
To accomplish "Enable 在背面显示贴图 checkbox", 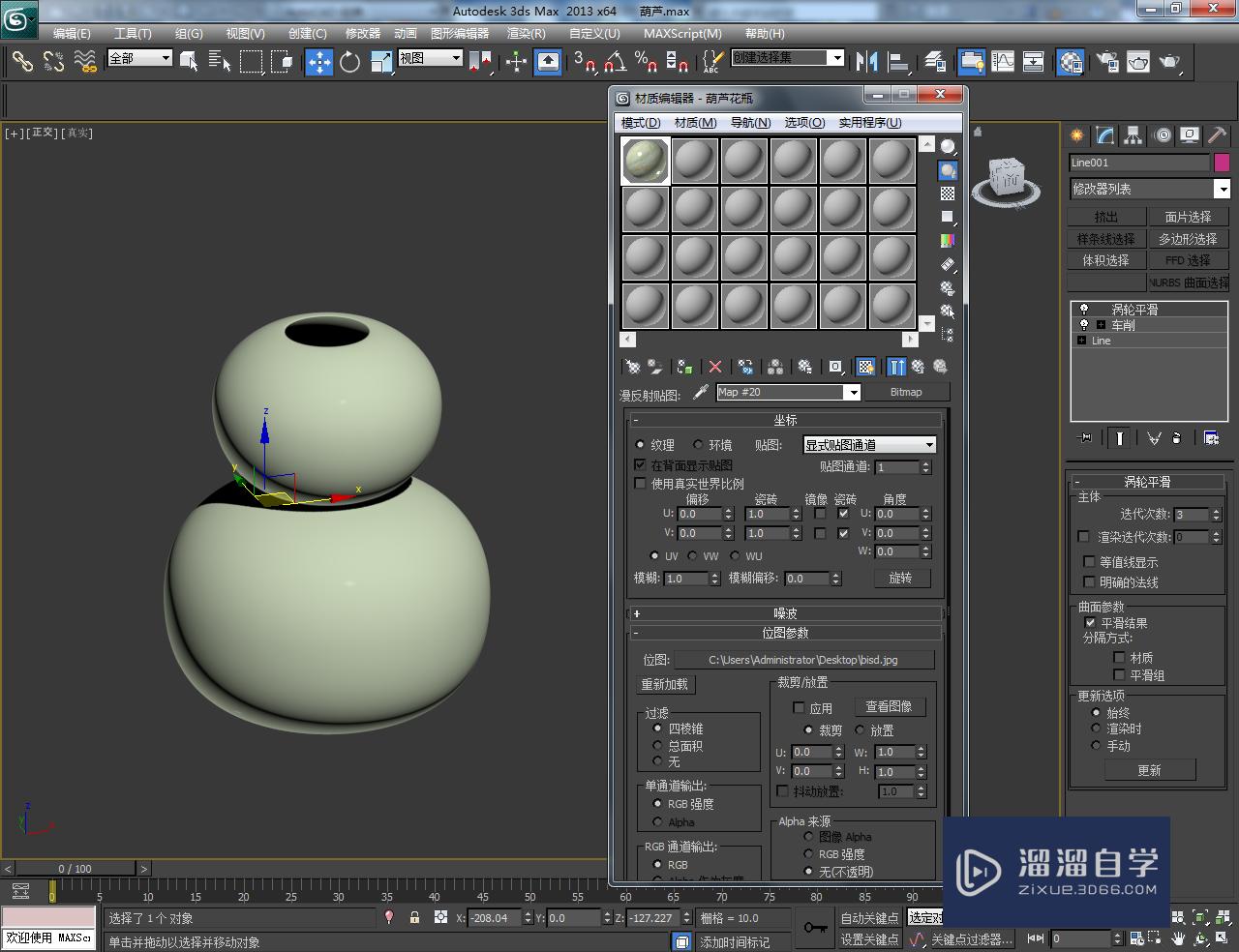I will click(x=640, y=465).
